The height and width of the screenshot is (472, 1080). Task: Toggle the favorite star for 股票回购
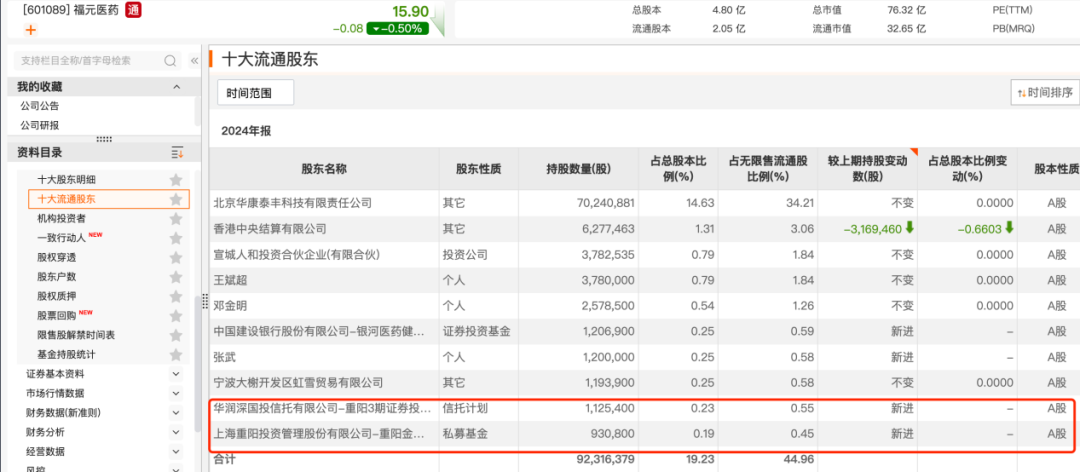click(x=176, y=315)
